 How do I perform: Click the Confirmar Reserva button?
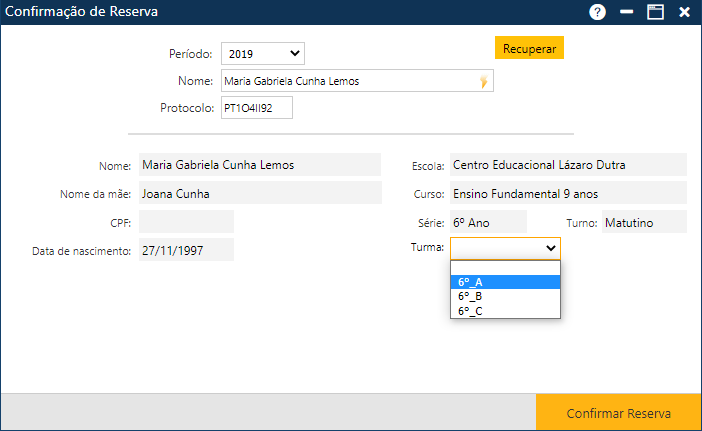click(x=618, y=413)
